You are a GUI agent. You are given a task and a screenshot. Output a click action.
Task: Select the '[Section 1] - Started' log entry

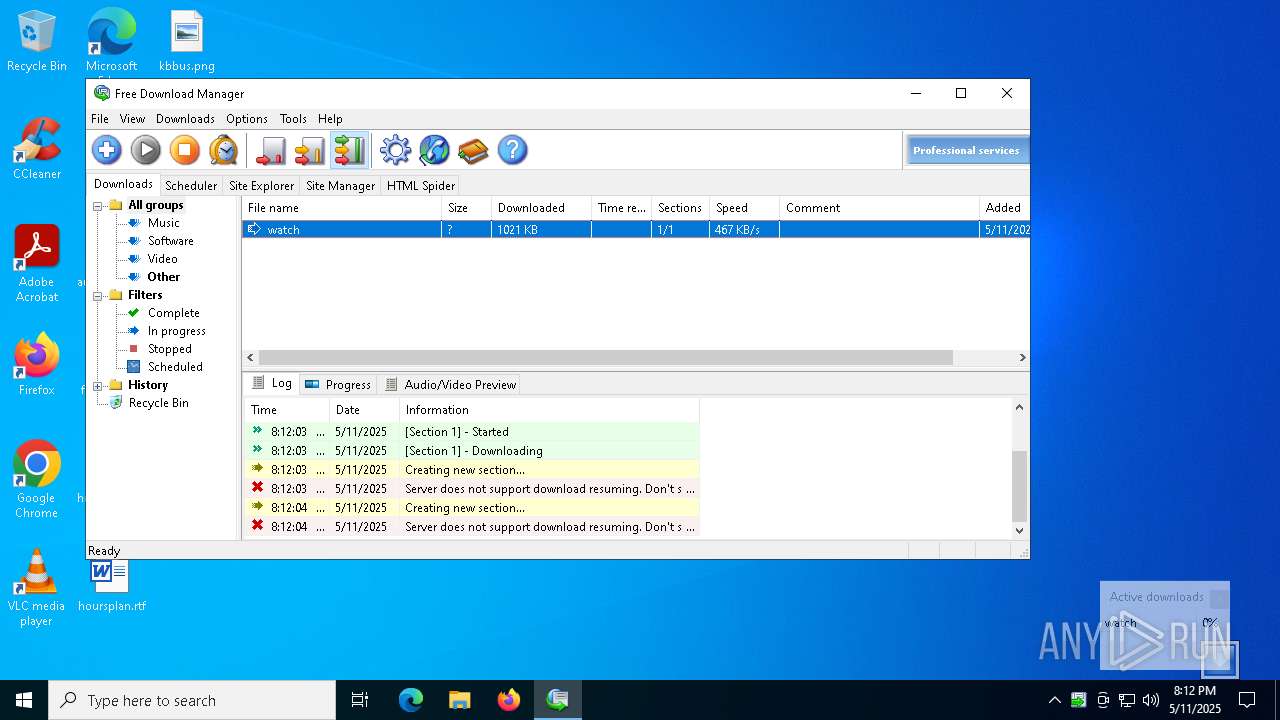pyautogui.click(x=471, y=432)
